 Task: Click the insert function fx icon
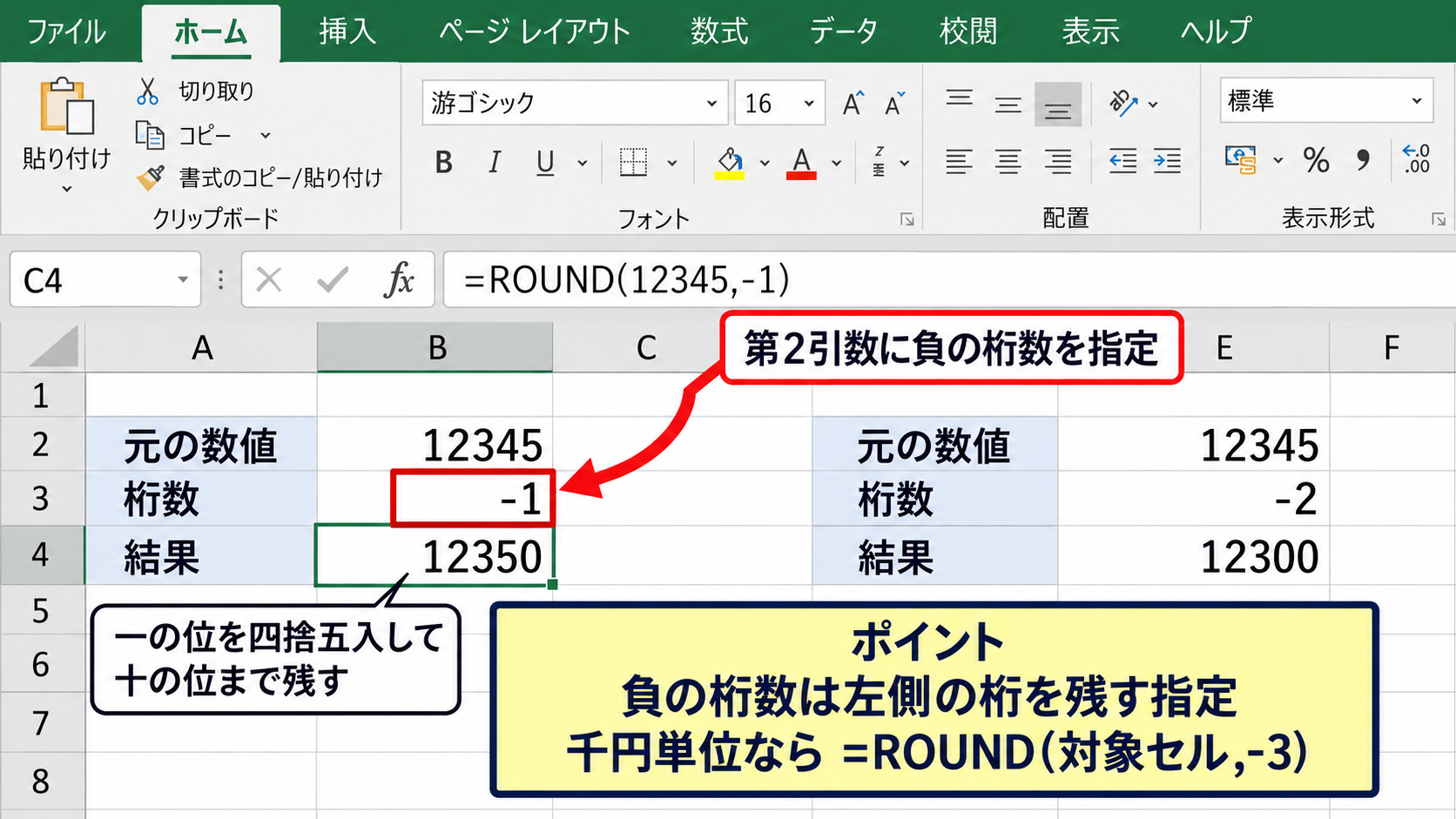tap(400, 279)
